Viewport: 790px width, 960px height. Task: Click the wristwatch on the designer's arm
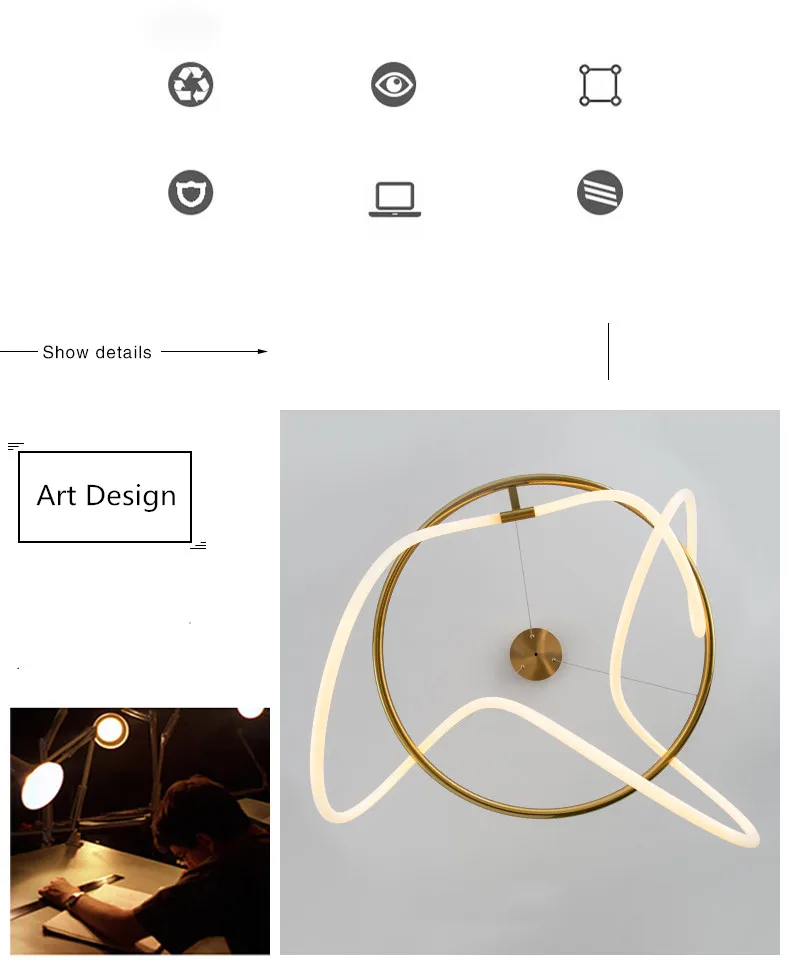pos(74,899)
